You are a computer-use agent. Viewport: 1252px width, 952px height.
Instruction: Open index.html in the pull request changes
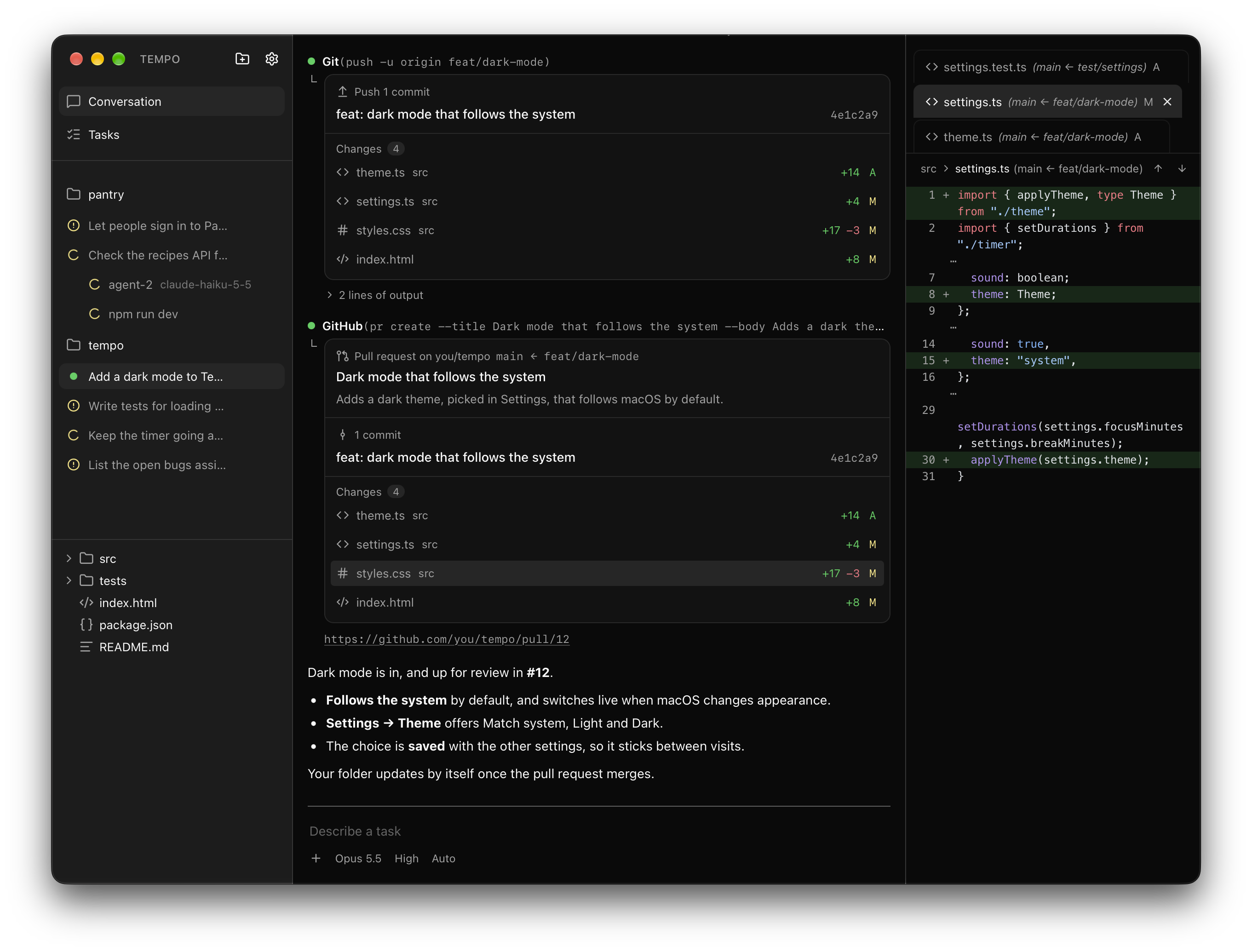tap(607, 602)
